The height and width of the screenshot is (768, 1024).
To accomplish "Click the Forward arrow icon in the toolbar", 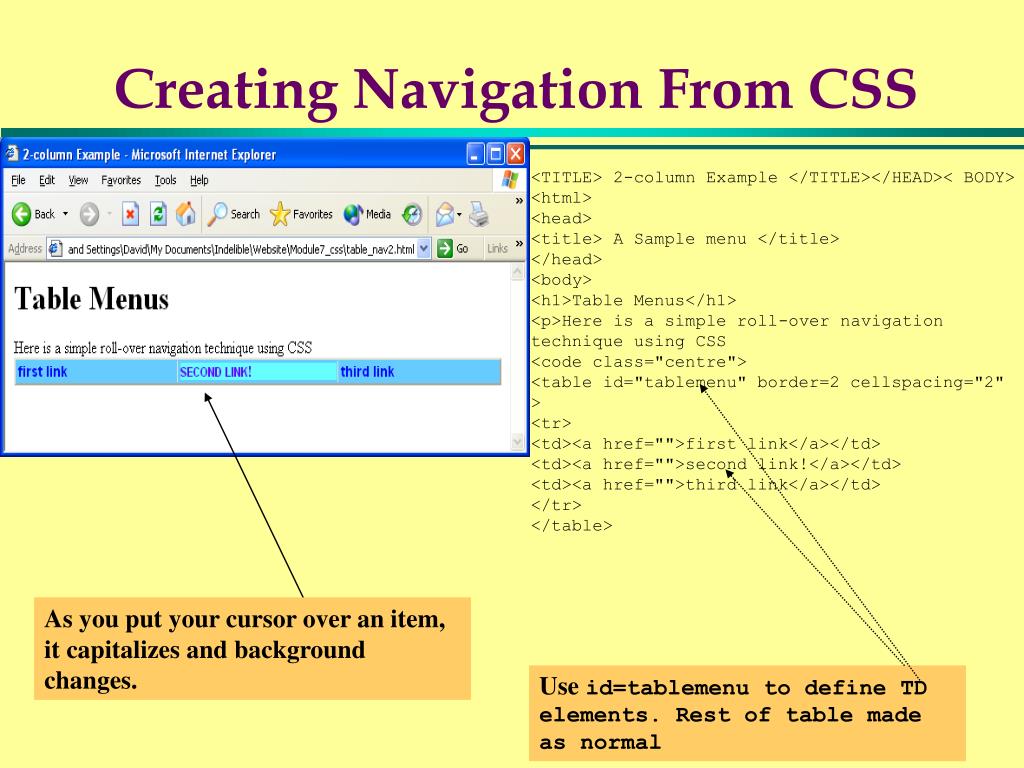I will point(89,214).
